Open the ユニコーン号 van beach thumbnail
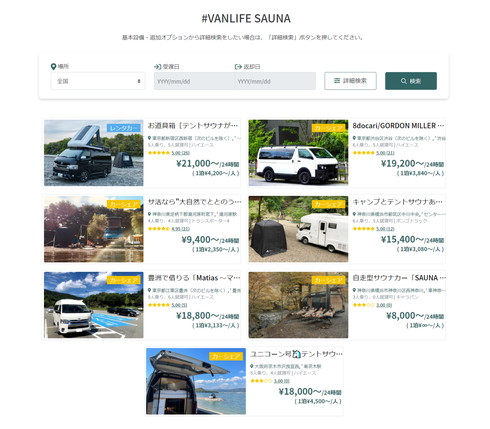The height and width of the screenshot is (429, 490). [x=196, y=381]
